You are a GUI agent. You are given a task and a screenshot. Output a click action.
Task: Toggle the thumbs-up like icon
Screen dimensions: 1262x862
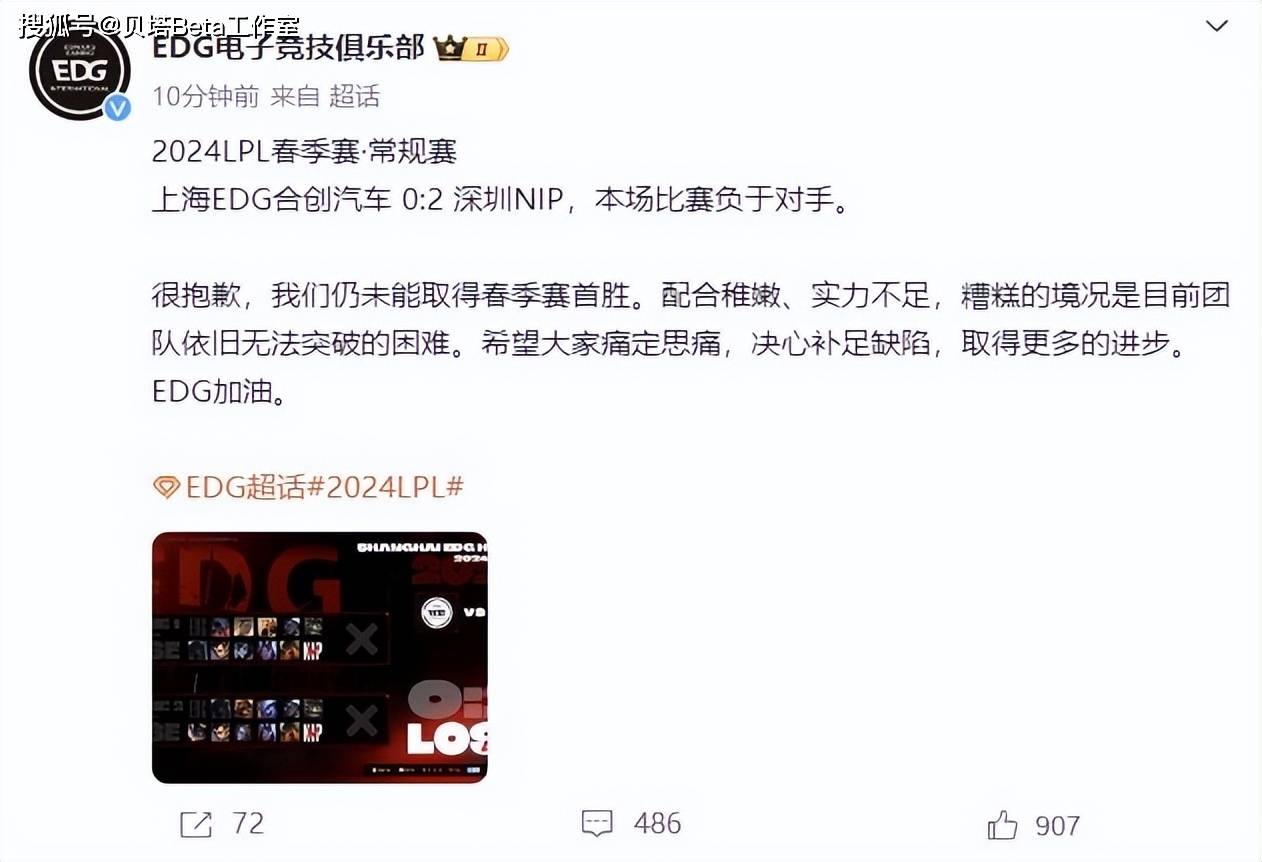coord(1002,825)
